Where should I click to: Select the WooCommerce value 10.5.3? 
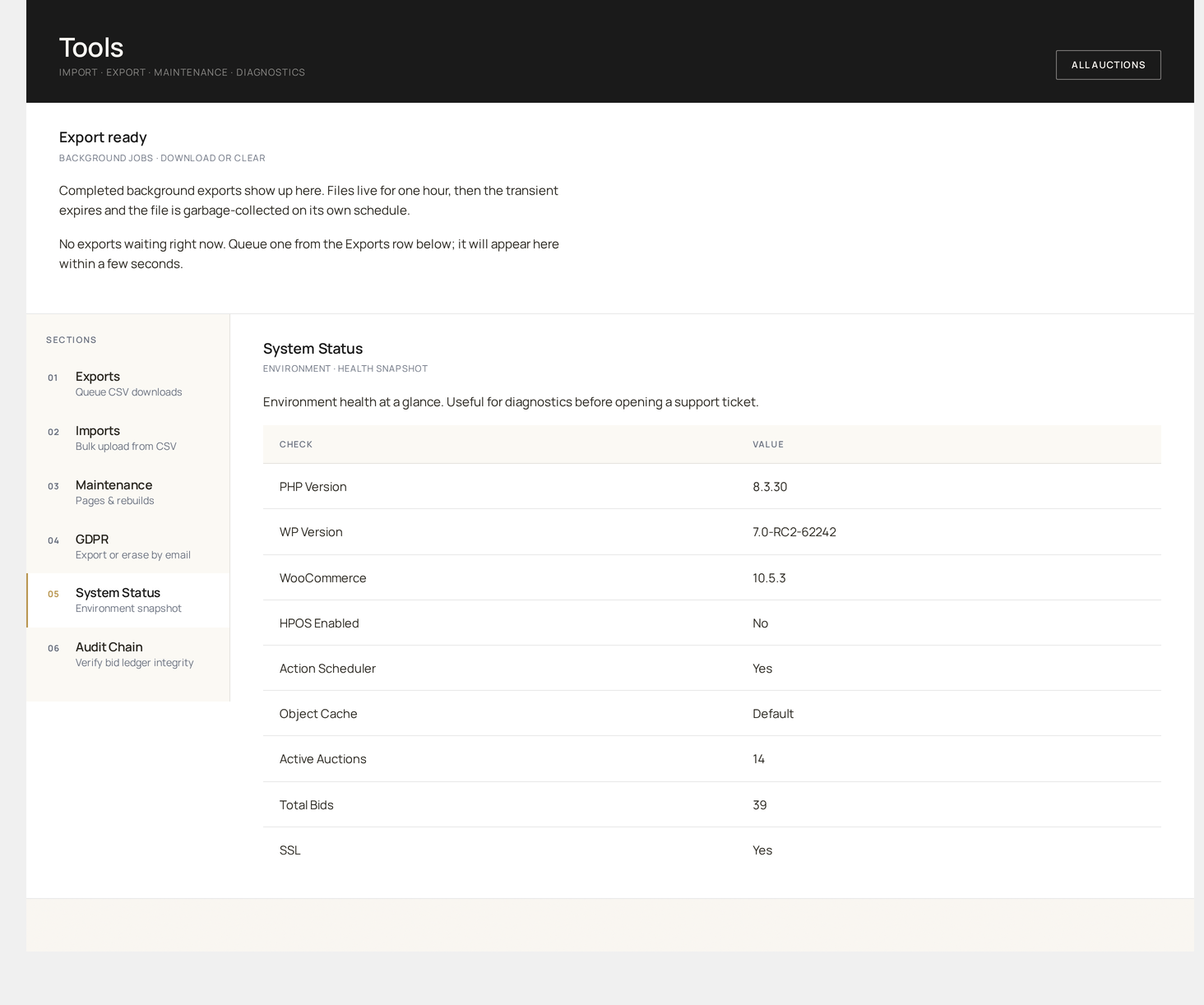(769, 578)
